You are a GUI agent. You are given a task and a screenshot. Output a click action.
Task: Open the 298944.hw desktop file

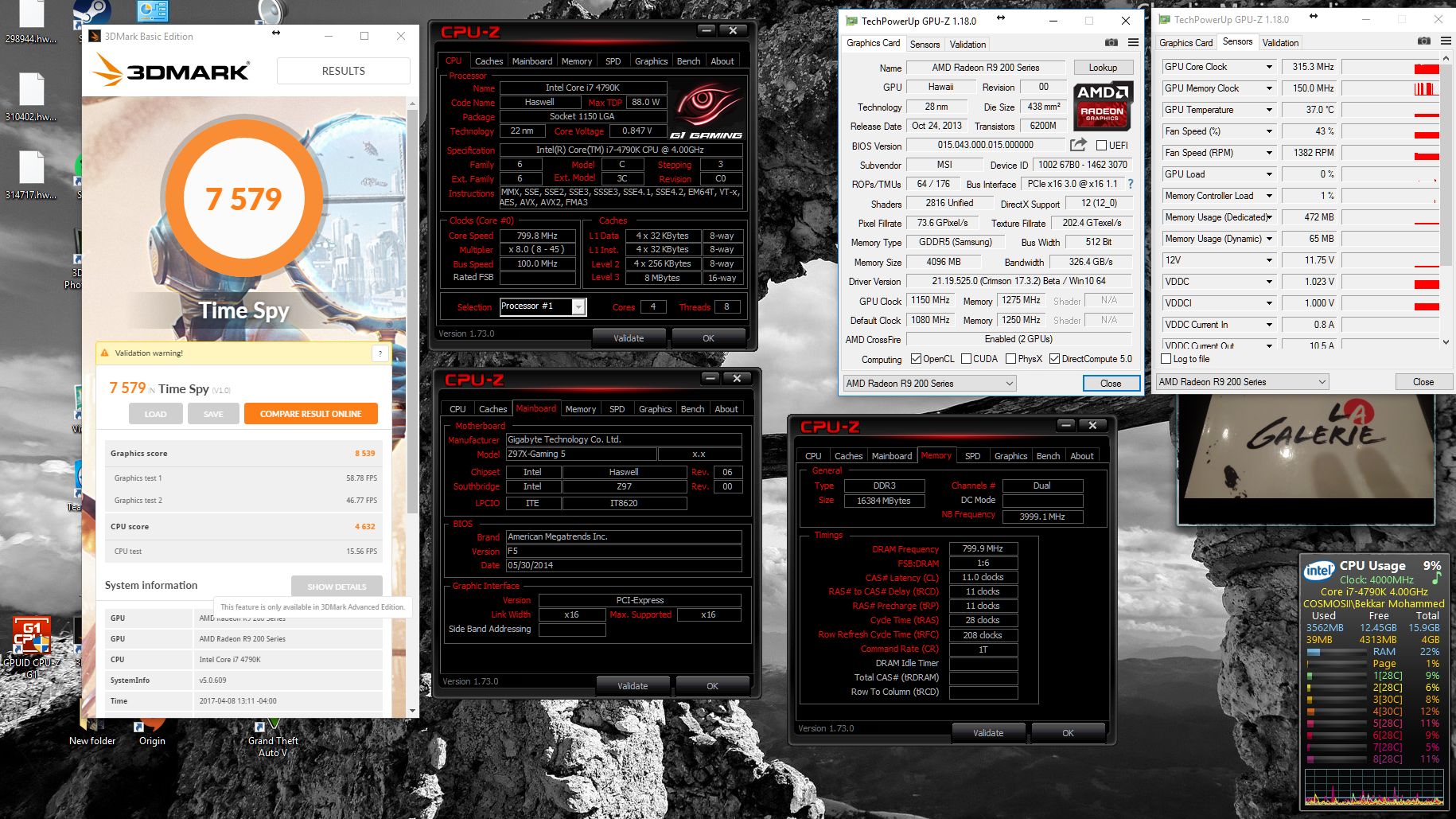[x=31, y=22]
